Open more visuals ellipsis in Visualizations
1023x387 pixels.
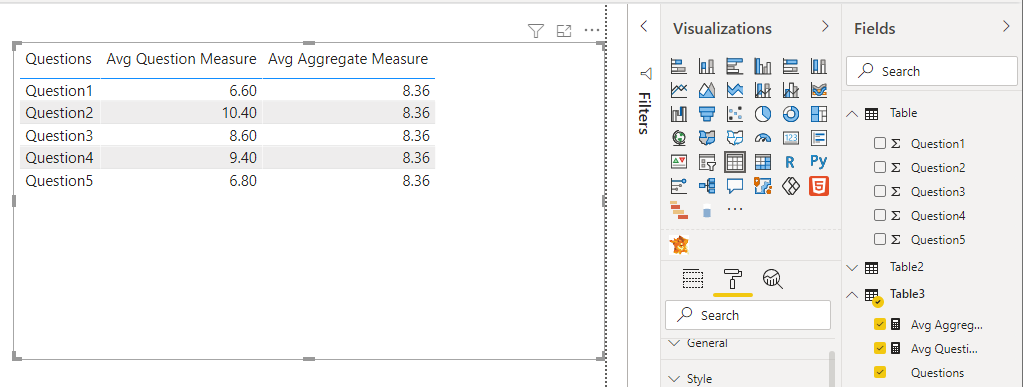coord(735,209)
